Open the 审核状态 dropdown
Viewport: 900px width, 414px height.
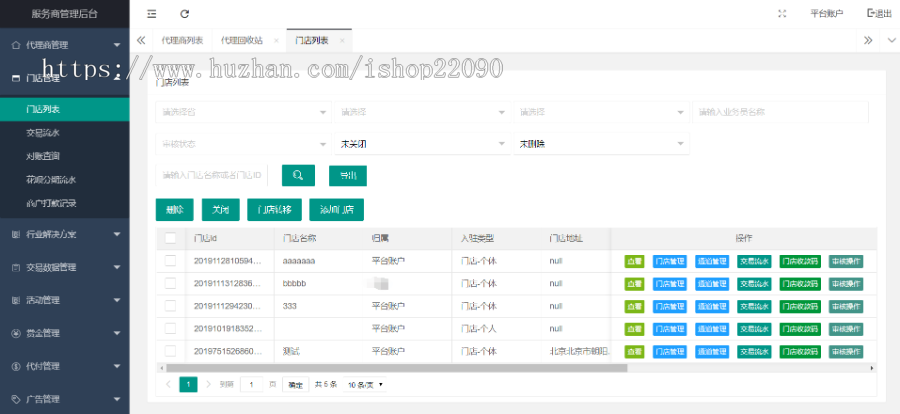point(243,144)
